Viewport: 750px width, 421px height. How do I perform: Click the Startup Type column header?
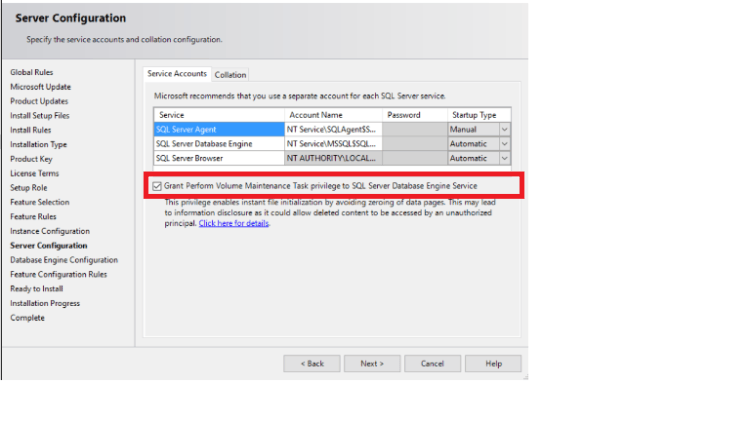[x=479, y=115]
